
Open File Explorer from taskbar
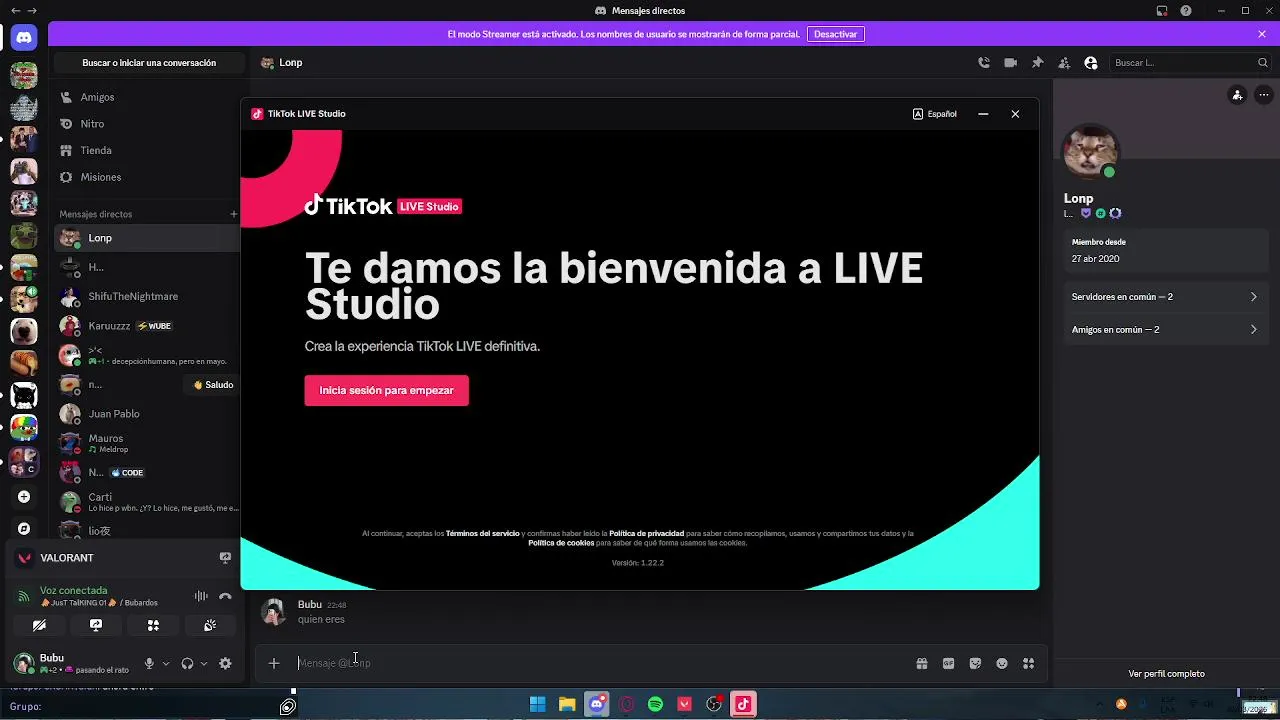pyautogui.click(x=567, y=705)
